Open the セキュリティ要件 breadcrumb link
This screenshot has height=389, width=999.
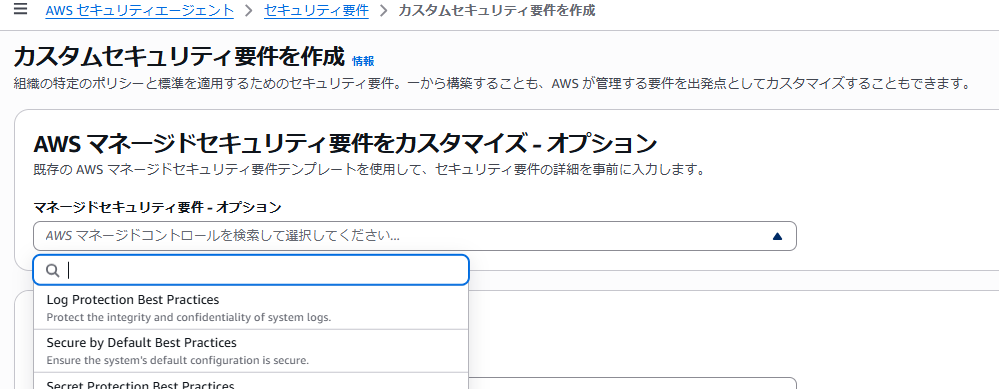point(316,11)
